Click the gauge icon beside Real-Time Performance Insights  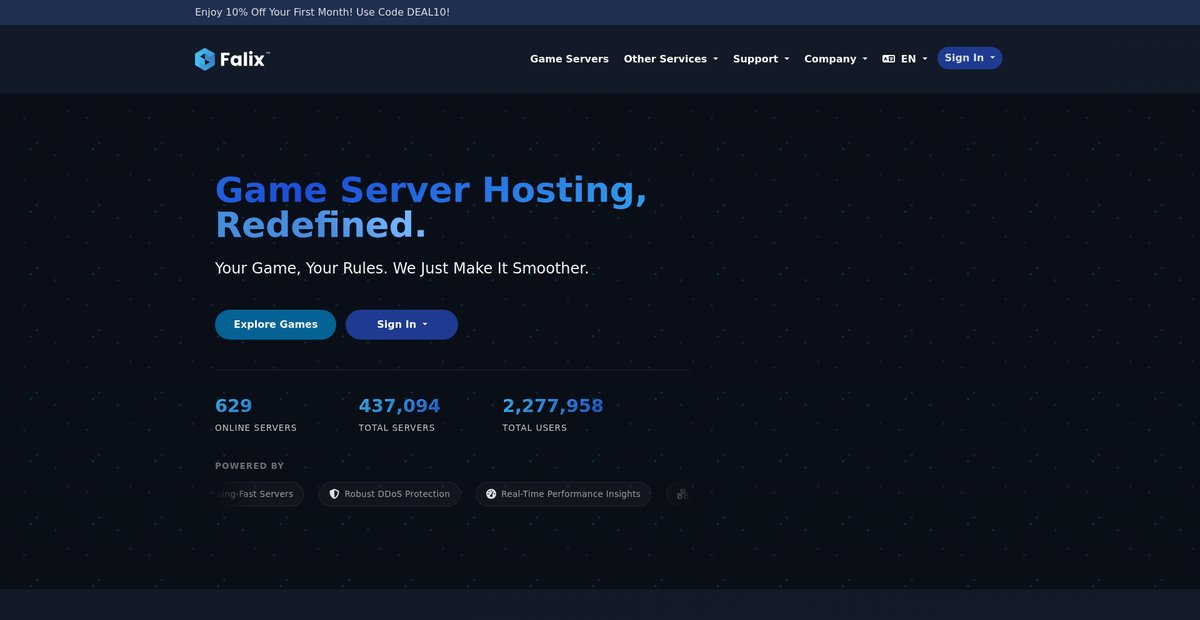click(x=491, y=494)
